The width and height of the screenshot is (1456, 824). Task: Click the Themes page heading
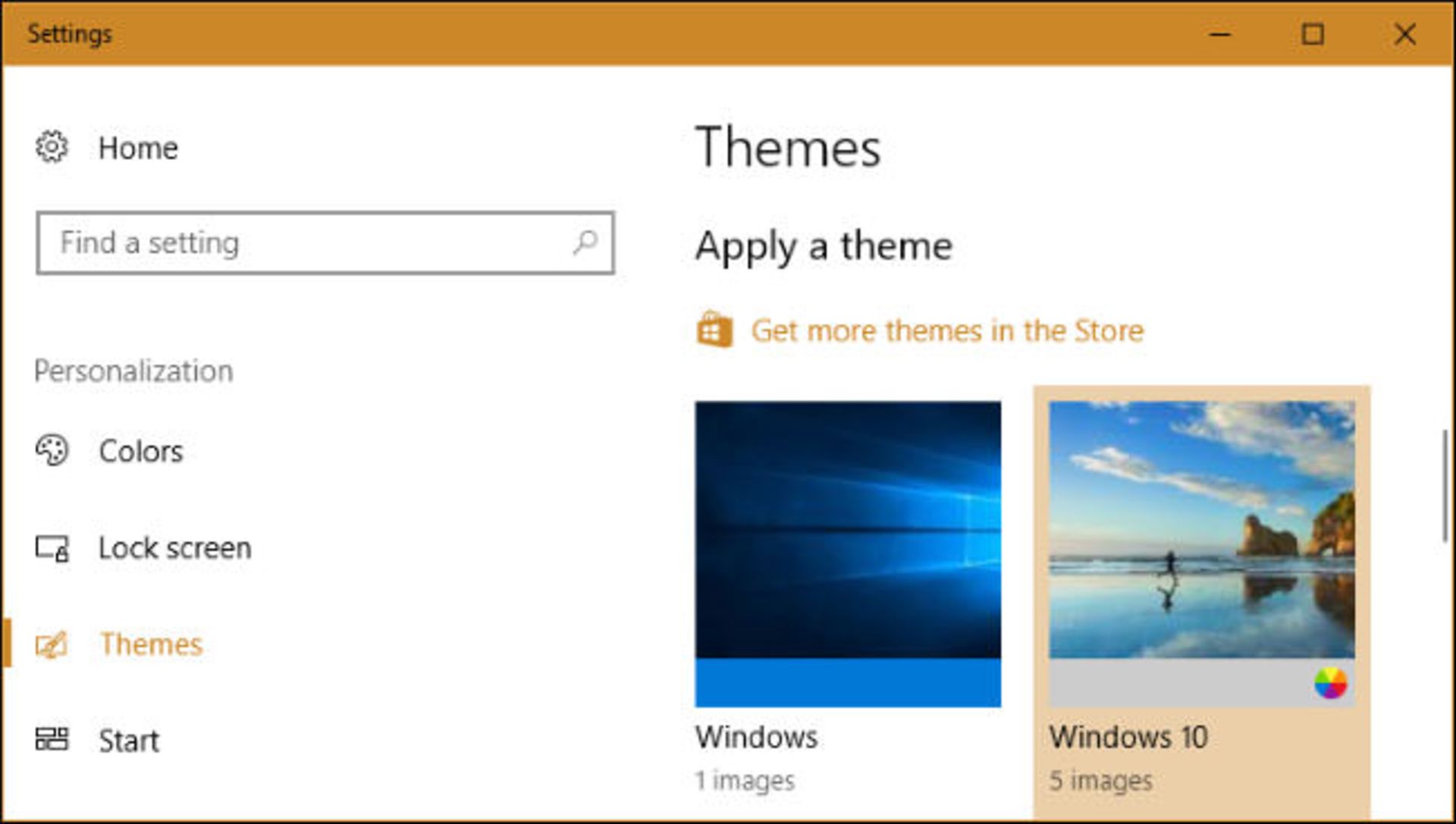[x=789, y=149]
